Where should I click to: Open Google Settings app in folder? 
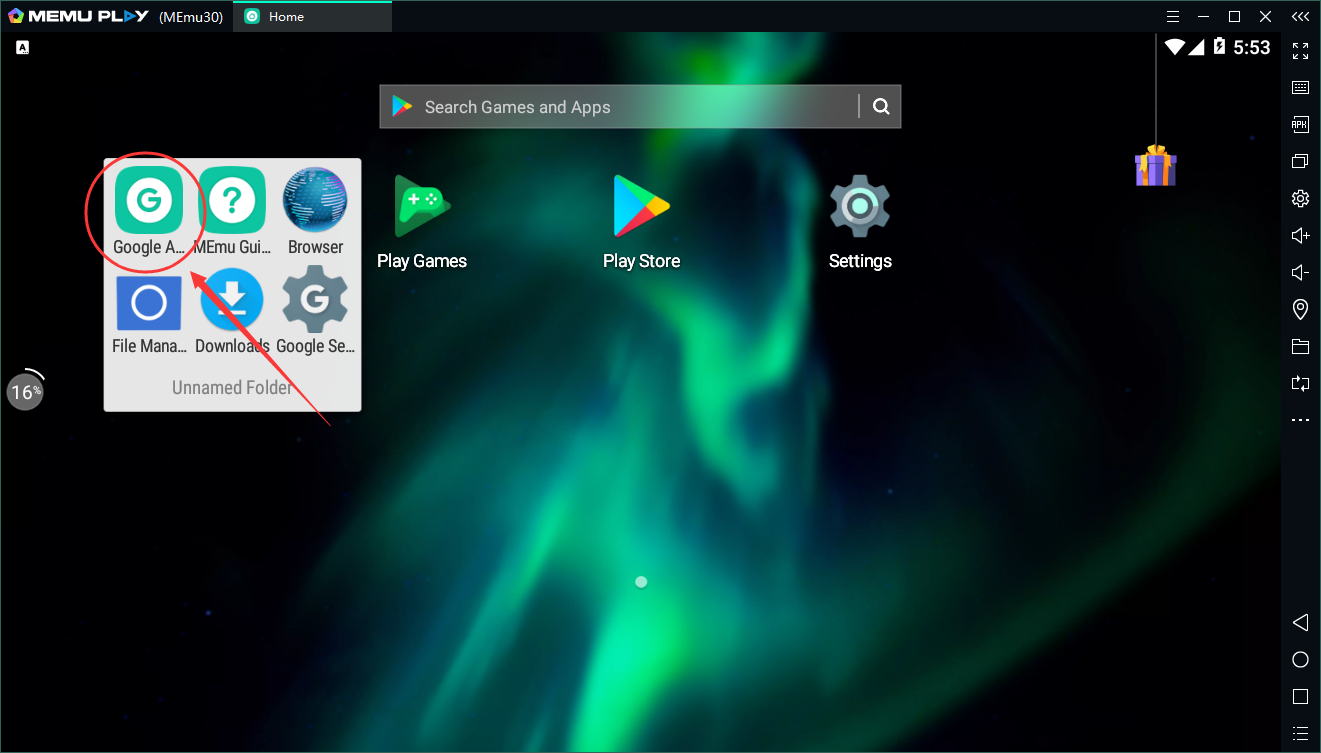point(315,303)
